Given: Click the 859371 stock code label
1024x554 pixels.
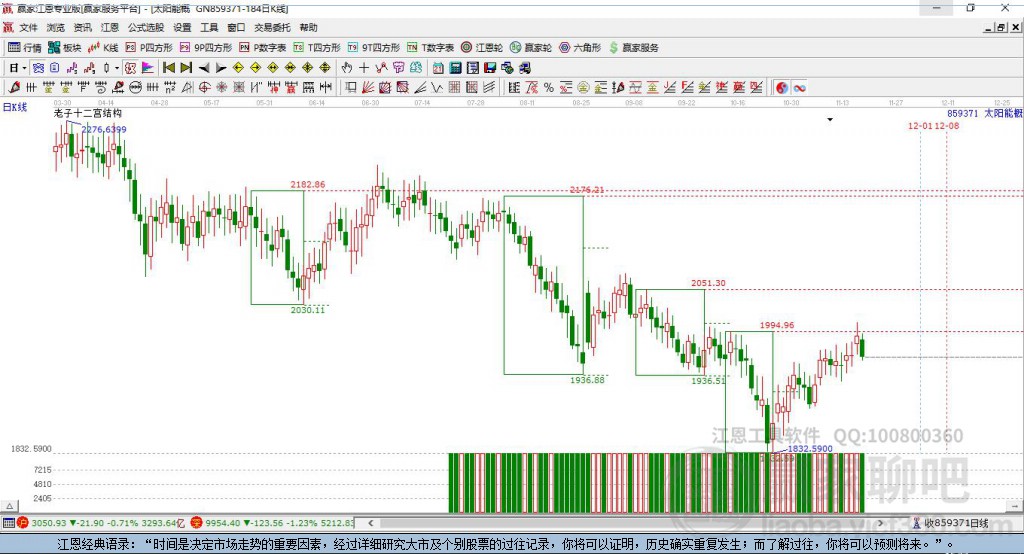Looking at the screenshot, I should [963, 113].
